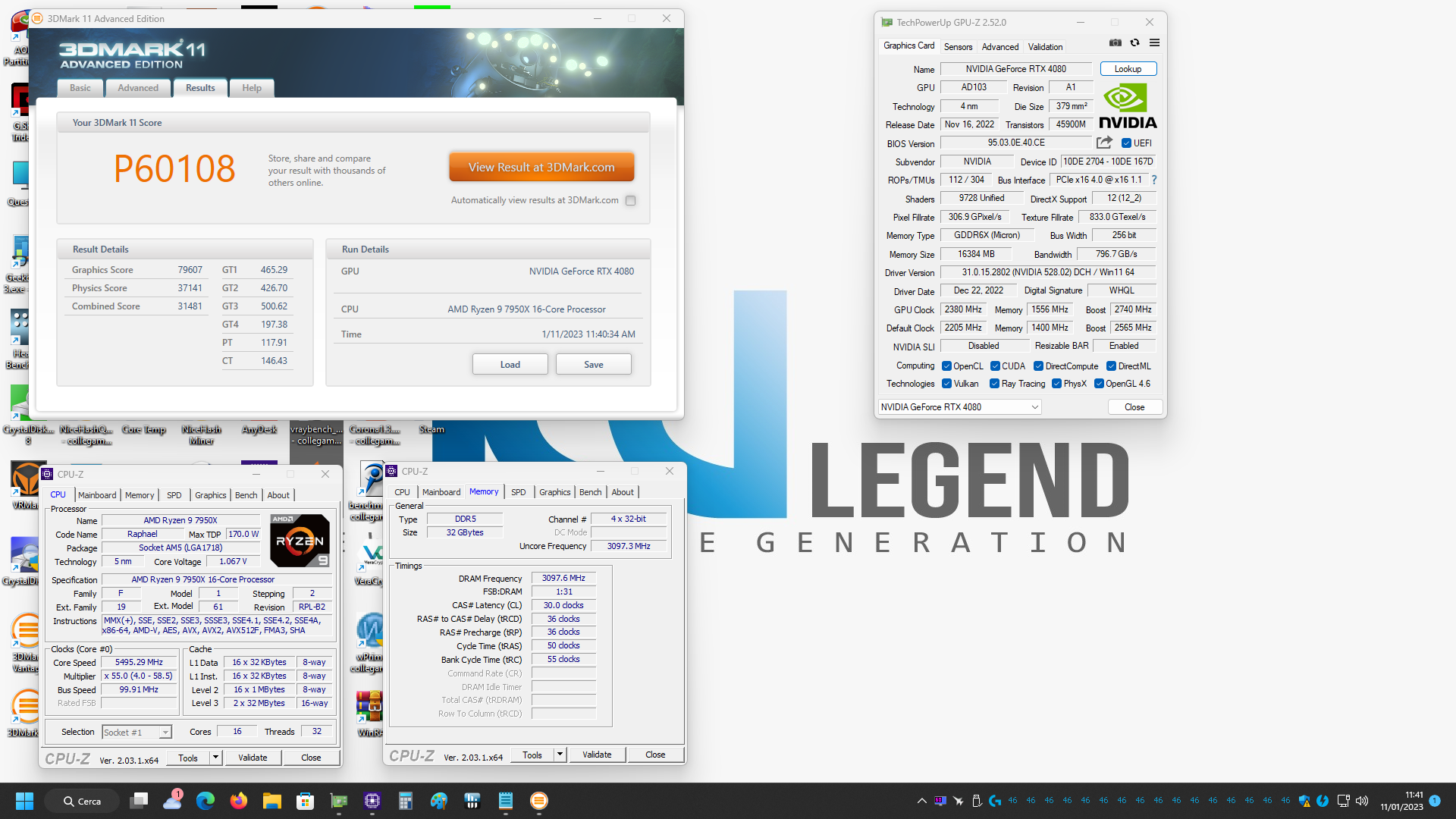Open the Paint taskbar icon
This screenshot has height=819, width=1456.
pyautogui.click(x=439, y=801)
